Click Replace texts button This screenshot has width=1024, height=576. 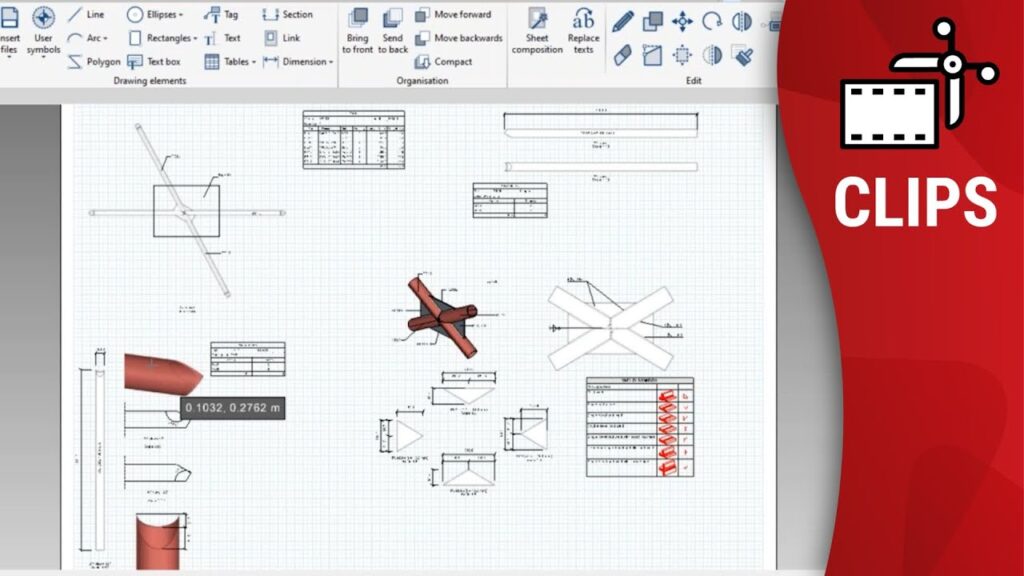[583, 30]
